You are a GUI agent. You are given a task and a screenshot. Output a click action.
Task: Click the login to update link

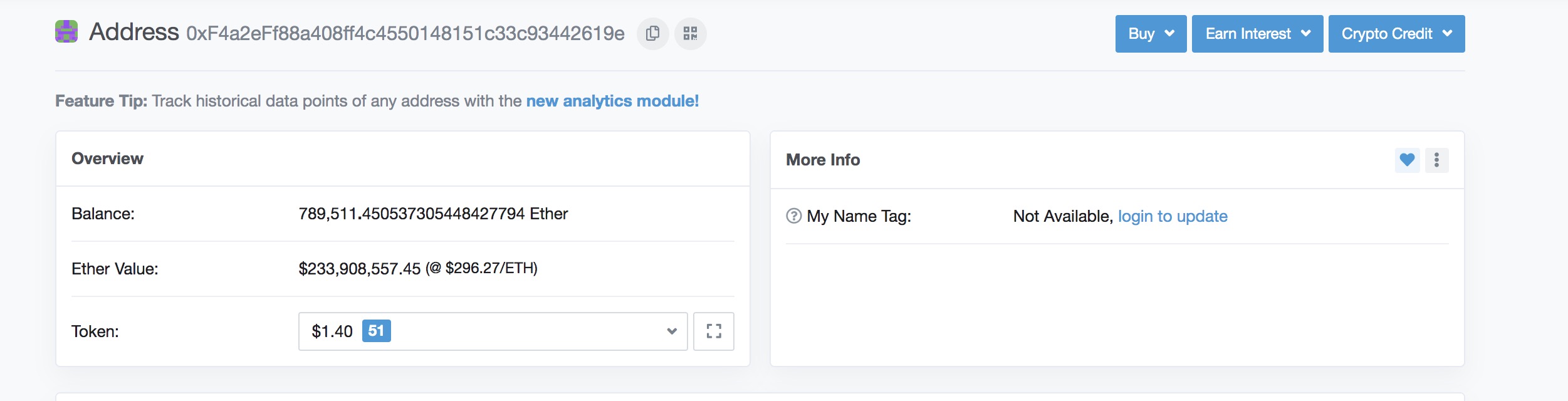1172,216
